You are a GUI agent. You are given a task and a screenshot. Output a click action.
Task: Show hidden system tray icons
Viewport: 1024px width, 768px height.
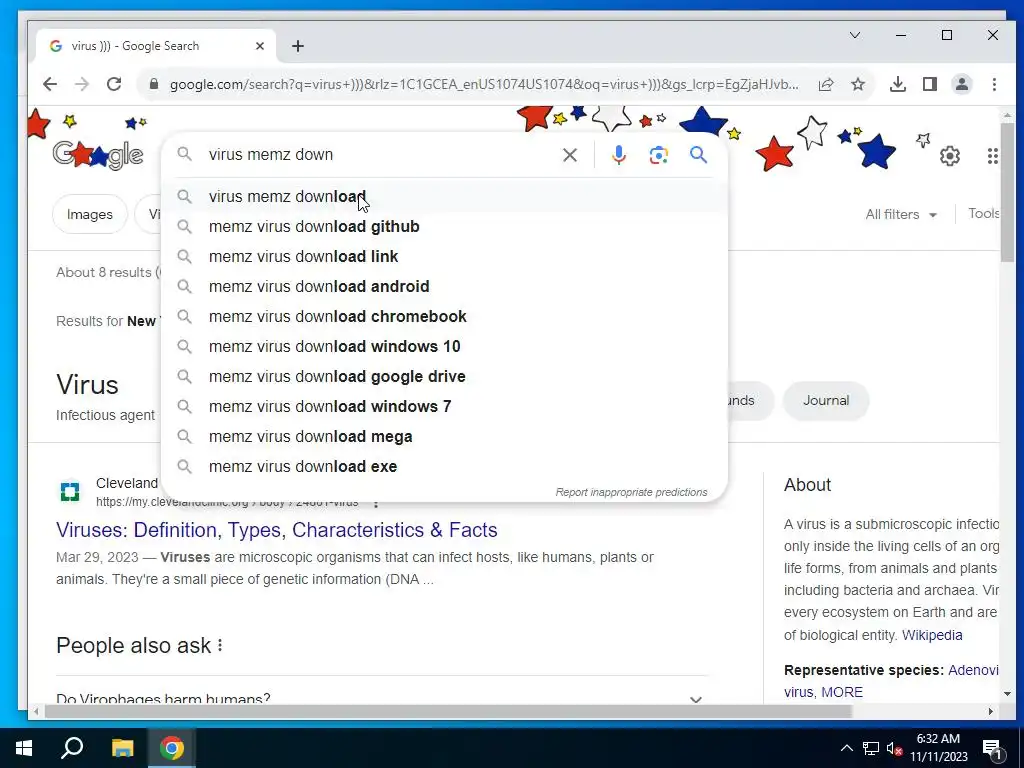pos(846,748)
